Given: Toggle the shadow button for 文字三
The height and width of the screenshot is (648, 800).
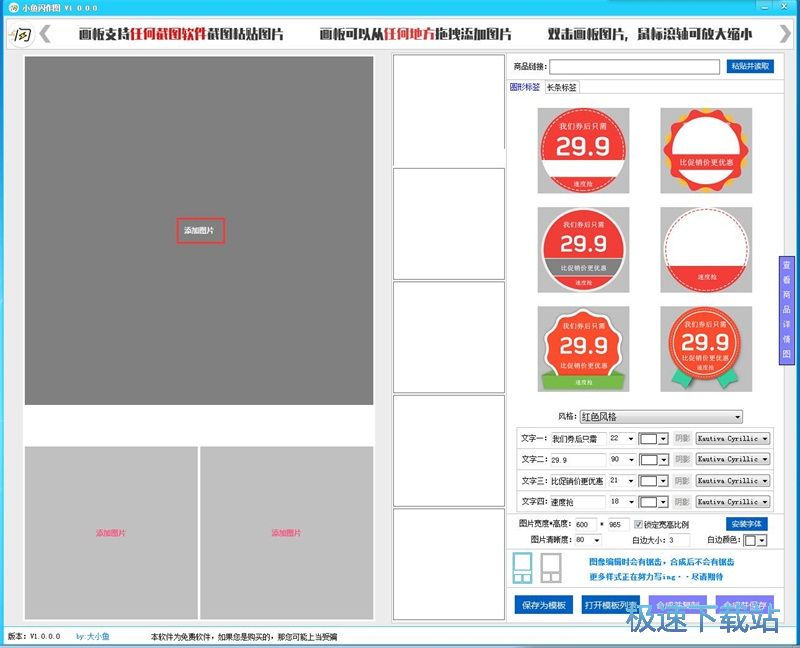Looking at the screenshot, I should (682, 481).
